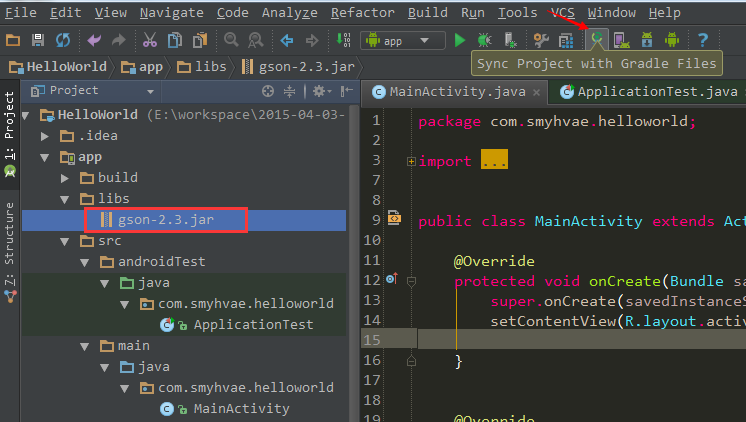Screen dimensions: 746x422
Task: Open the Refactor menu
Action: point(363,12)
